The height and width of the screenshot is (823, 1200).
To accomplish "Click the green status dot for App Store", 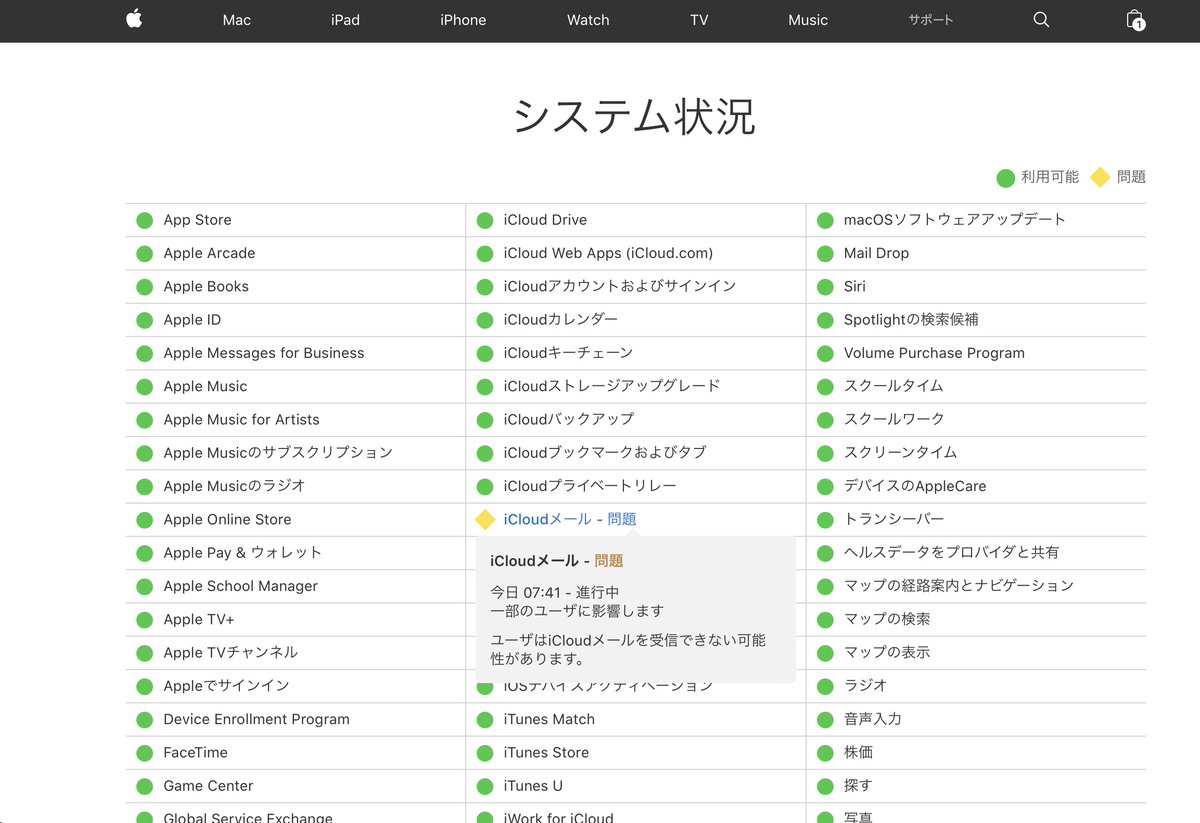I will [x=145, y=220].
